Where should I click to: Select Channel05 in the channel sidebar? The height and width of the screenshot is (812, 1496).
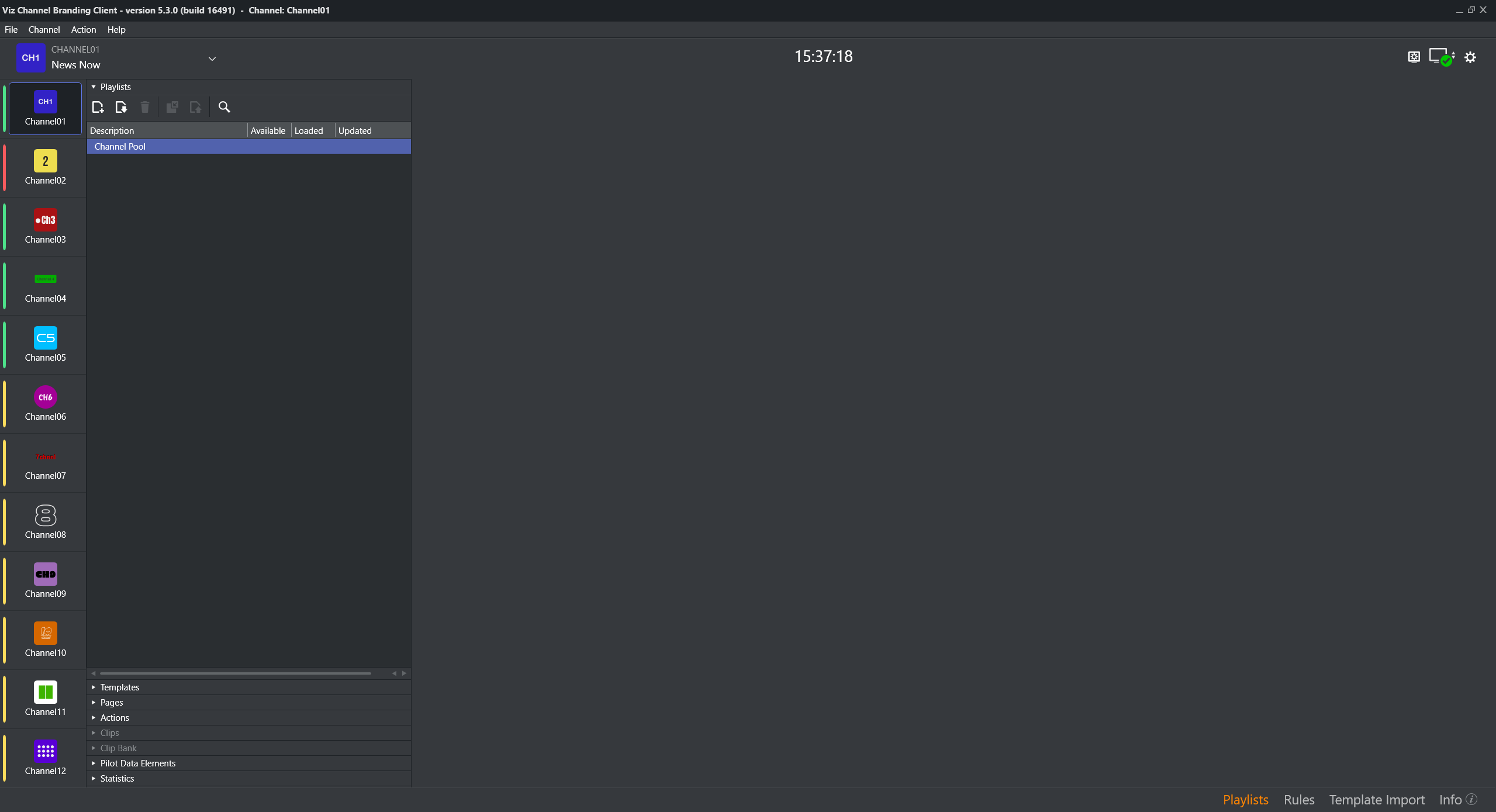click(x=45, y=345)
